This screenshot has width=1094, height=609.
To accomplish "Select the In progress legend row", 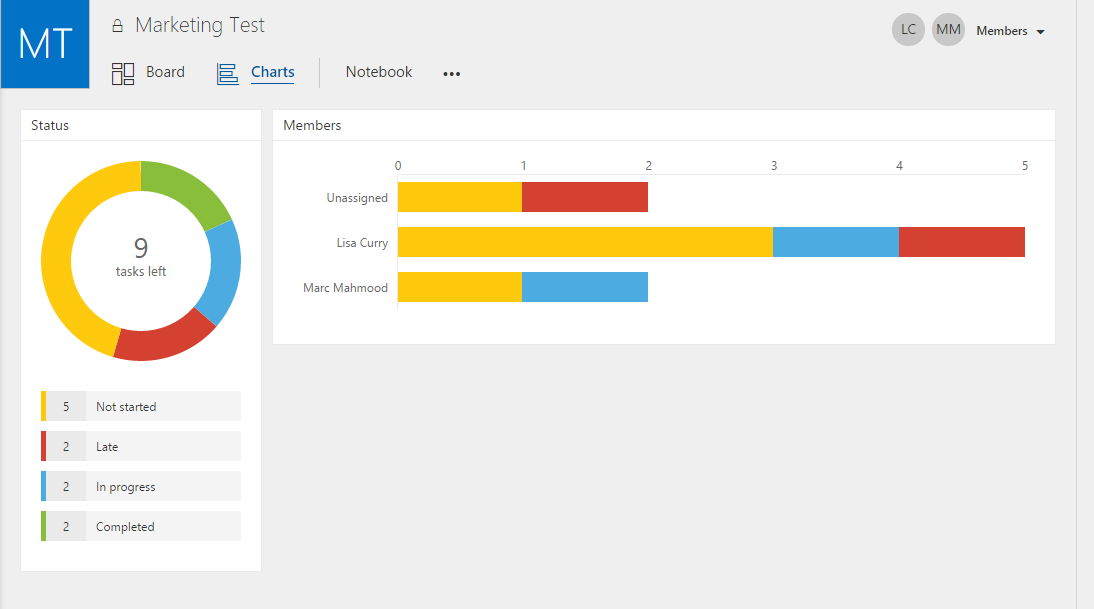I will (x=141, y=486).
